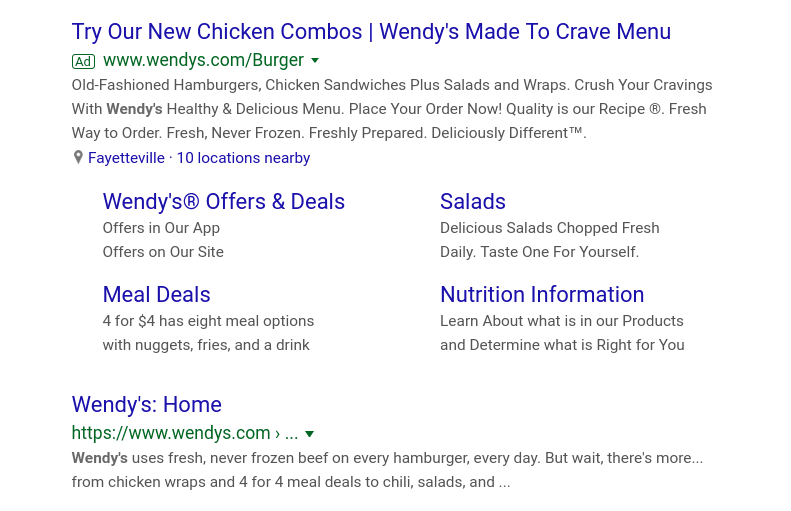The width and height of the screenshot is (791, 511).
Task: Click the fresh never frozen beef result snippet
Action: (387, 470)
